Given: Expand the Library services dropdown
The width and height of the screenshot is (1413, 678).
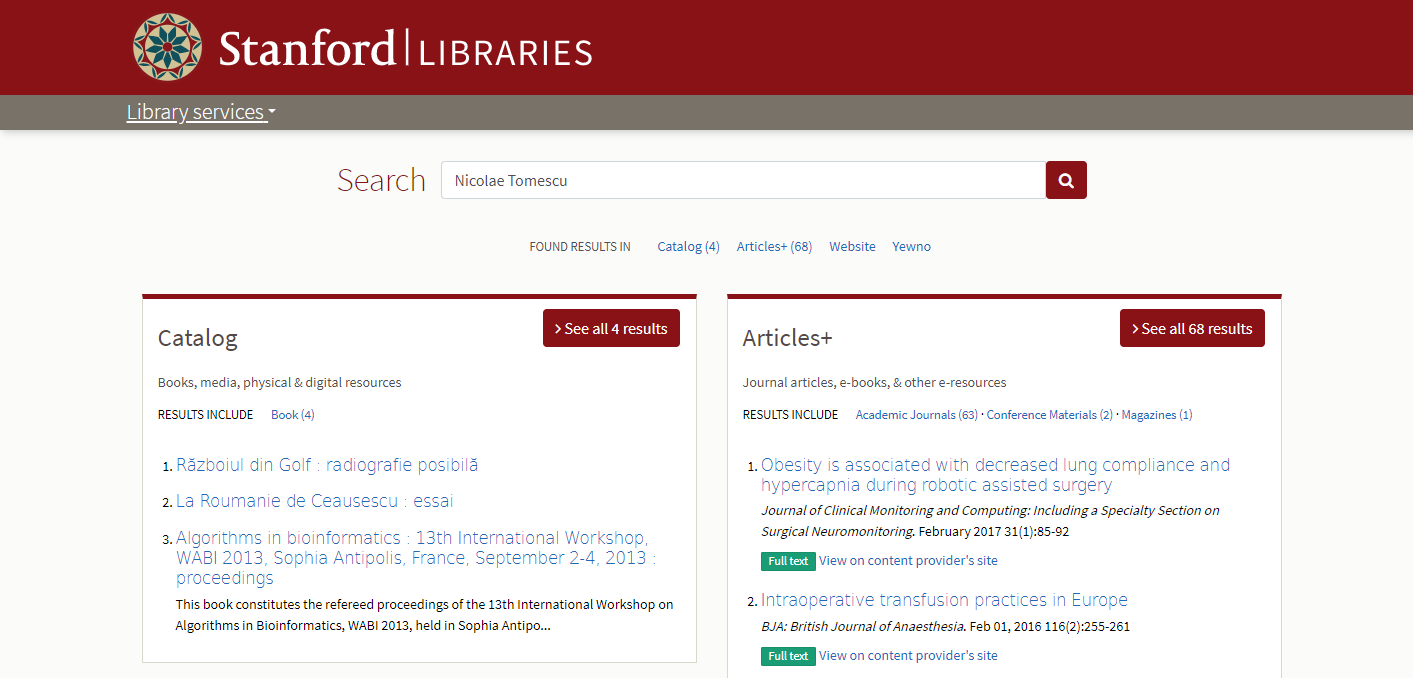Looking at the screenshot, I should click(x=200, y=112).
